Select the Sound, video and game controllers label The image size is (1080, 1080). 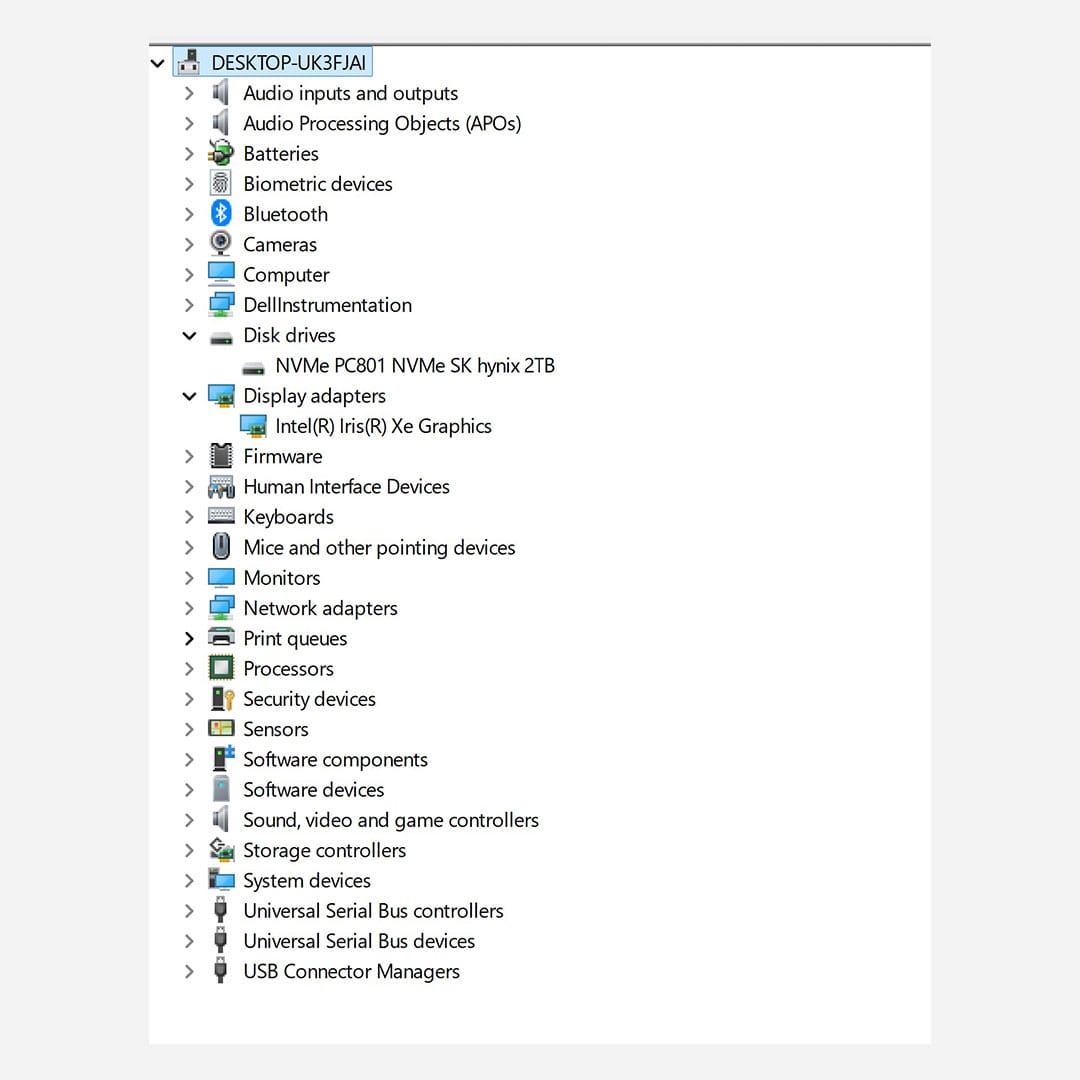390,820
